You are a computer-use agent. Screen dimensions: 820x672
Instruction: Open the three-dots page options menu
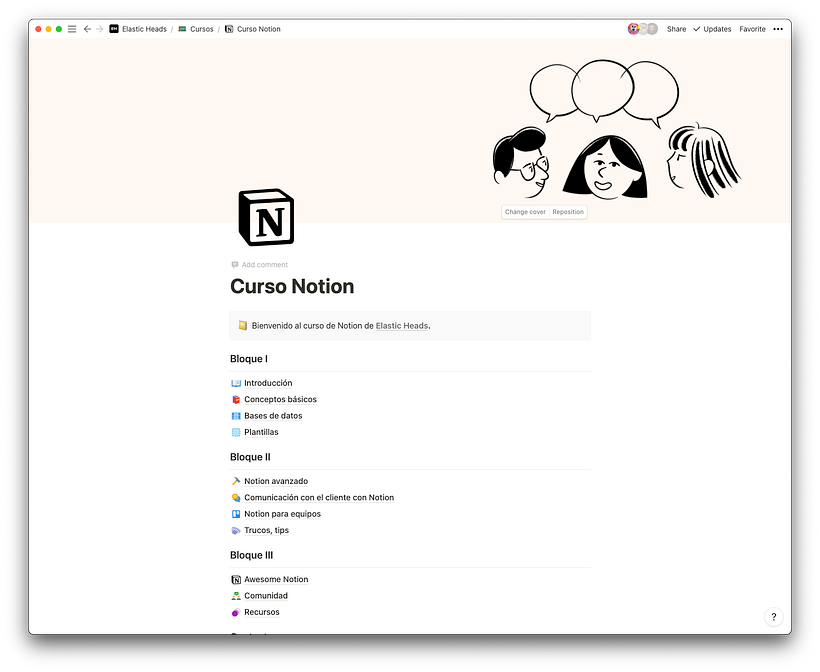click(778, 29)
